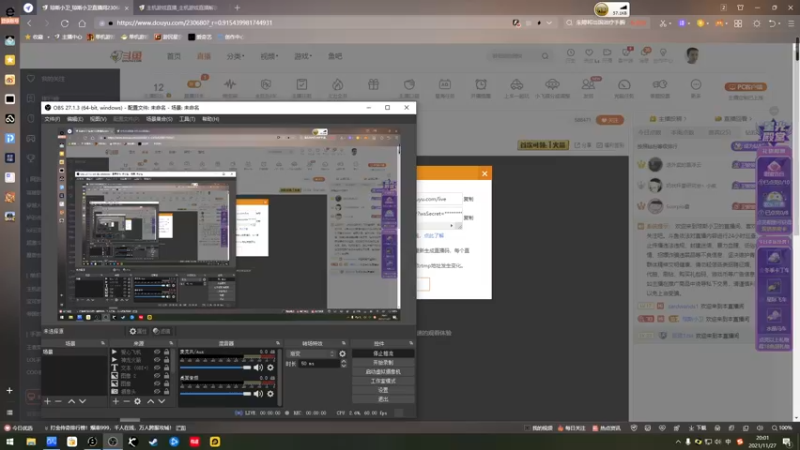
Task: Open OBS 场景集合(S) menu
Action: [159, 119]
